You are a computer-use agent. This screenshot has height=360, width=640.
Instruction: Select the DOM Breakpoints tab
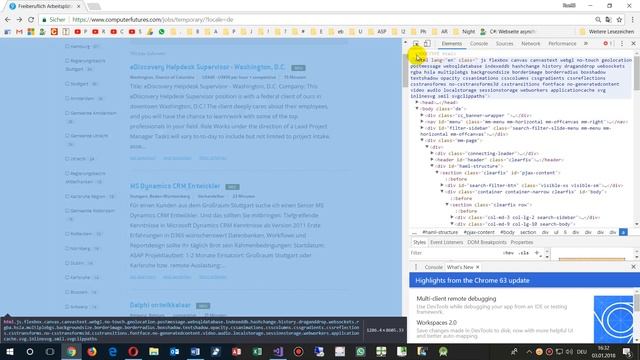pyautogui.click(x=487, y=242)
